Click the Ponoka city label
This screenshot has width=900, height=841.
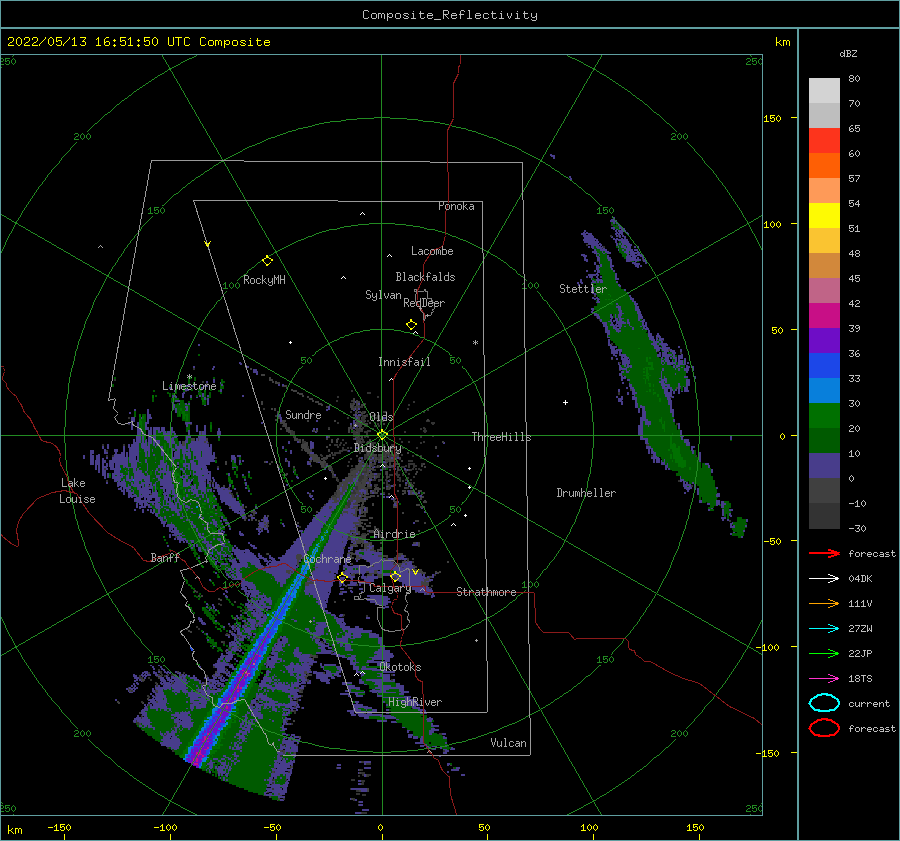(456, 206)
